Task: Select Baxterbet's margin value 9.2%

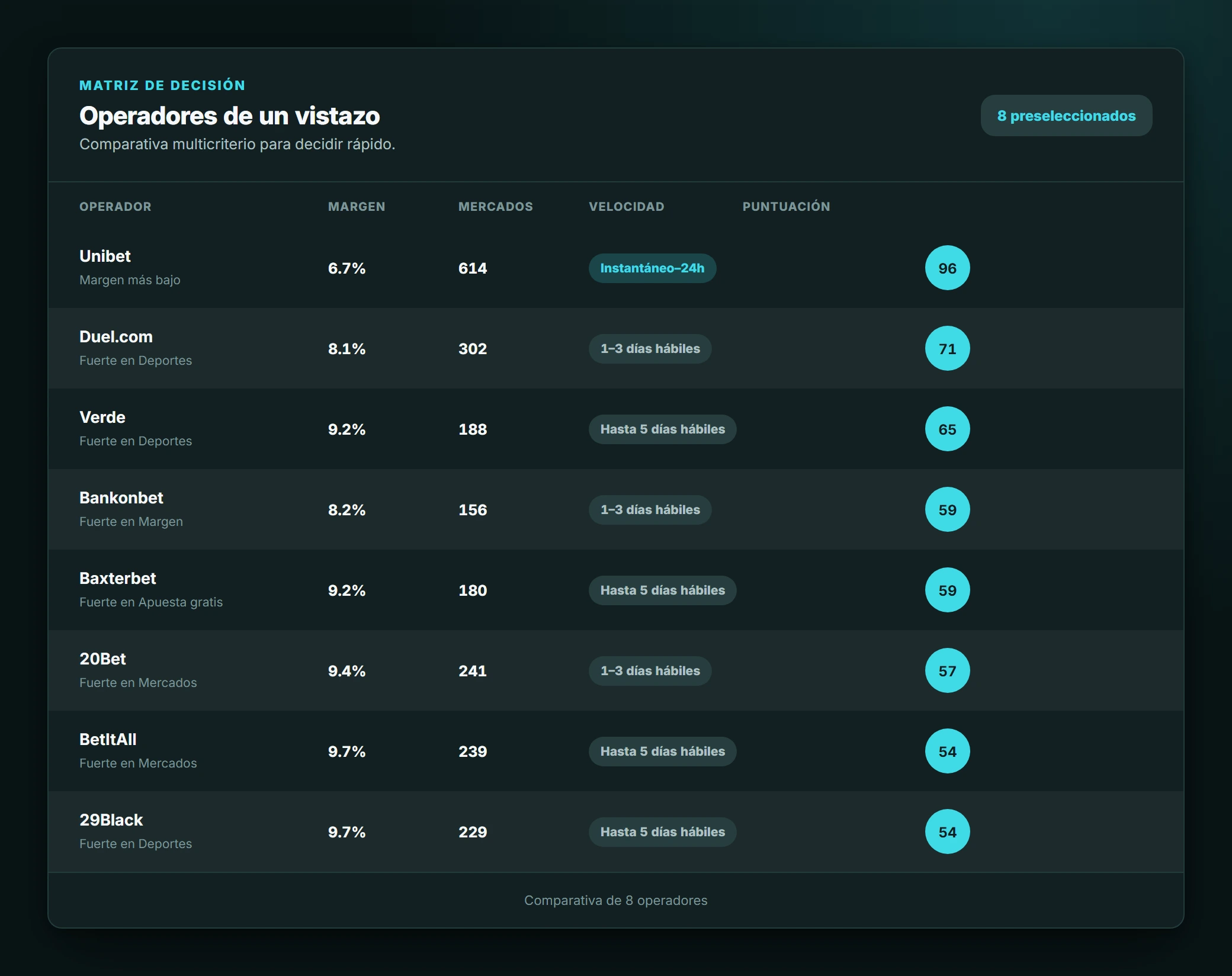Action: point(346,590)
